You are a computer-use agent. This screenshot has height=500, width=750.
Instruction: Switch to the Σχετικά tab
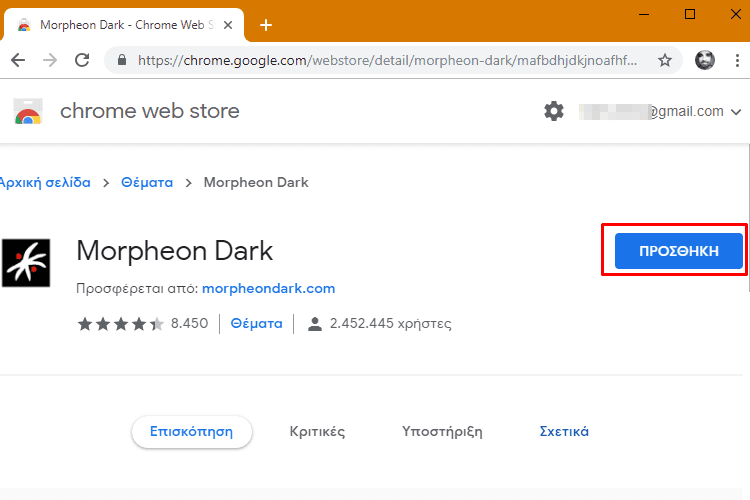tap(564, 432)
